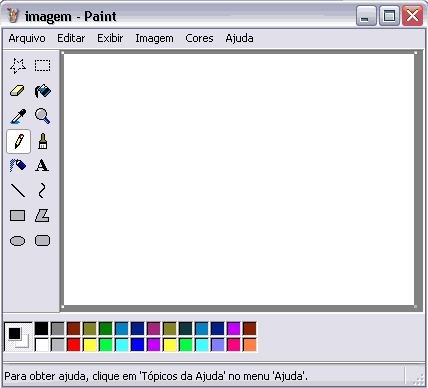This screenshot has height=388, width=428.
Task: Pick the Eraser tool
Action: pyautogui.click(x=18, y=91)
